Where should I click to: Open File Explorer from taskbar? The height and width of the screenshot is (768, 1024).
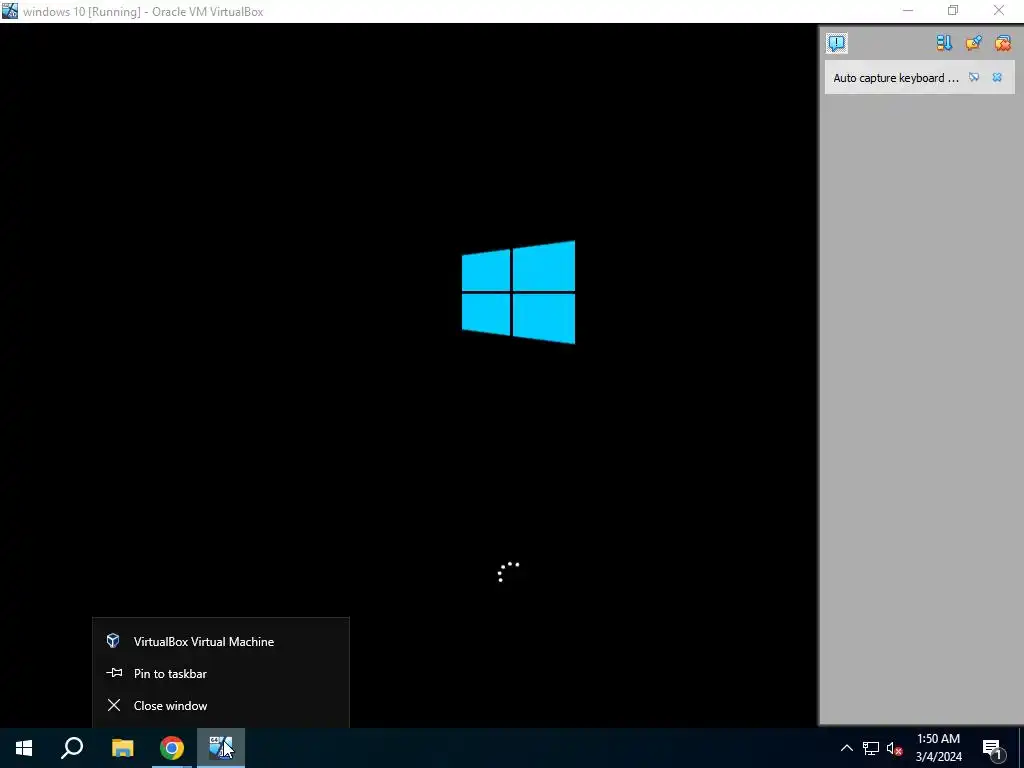point(122,748)
